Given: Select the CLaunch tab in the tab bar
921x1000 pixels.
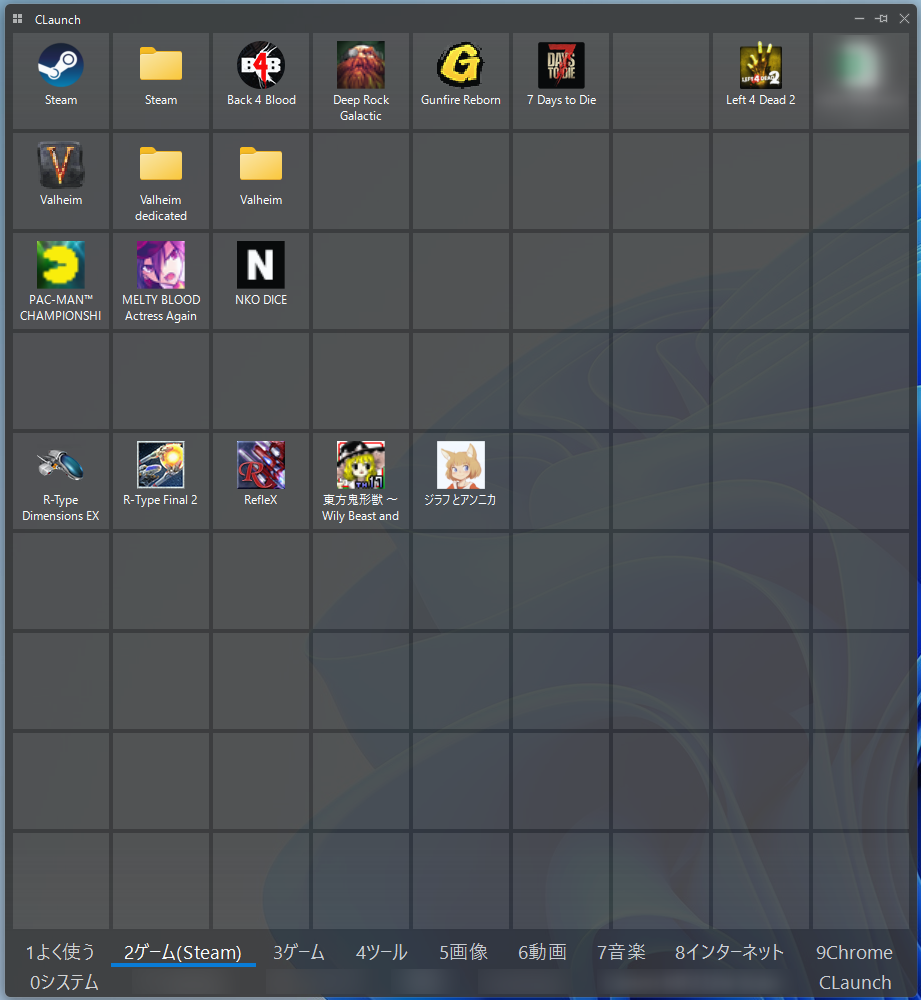Looking at the screenshot, I should [855, 982].
